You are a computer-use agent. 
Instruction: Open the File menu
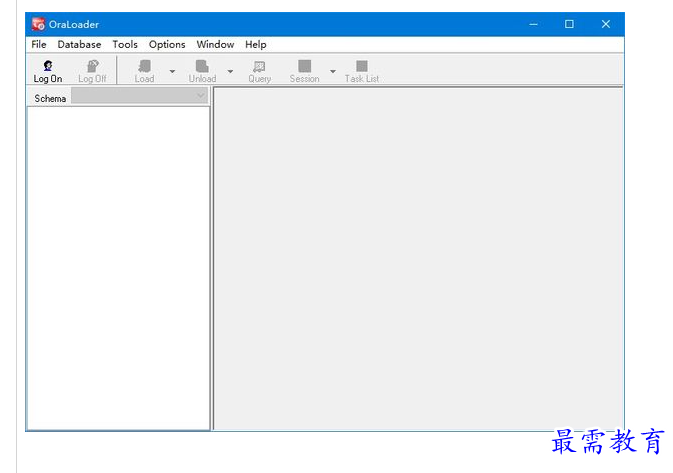39,44
